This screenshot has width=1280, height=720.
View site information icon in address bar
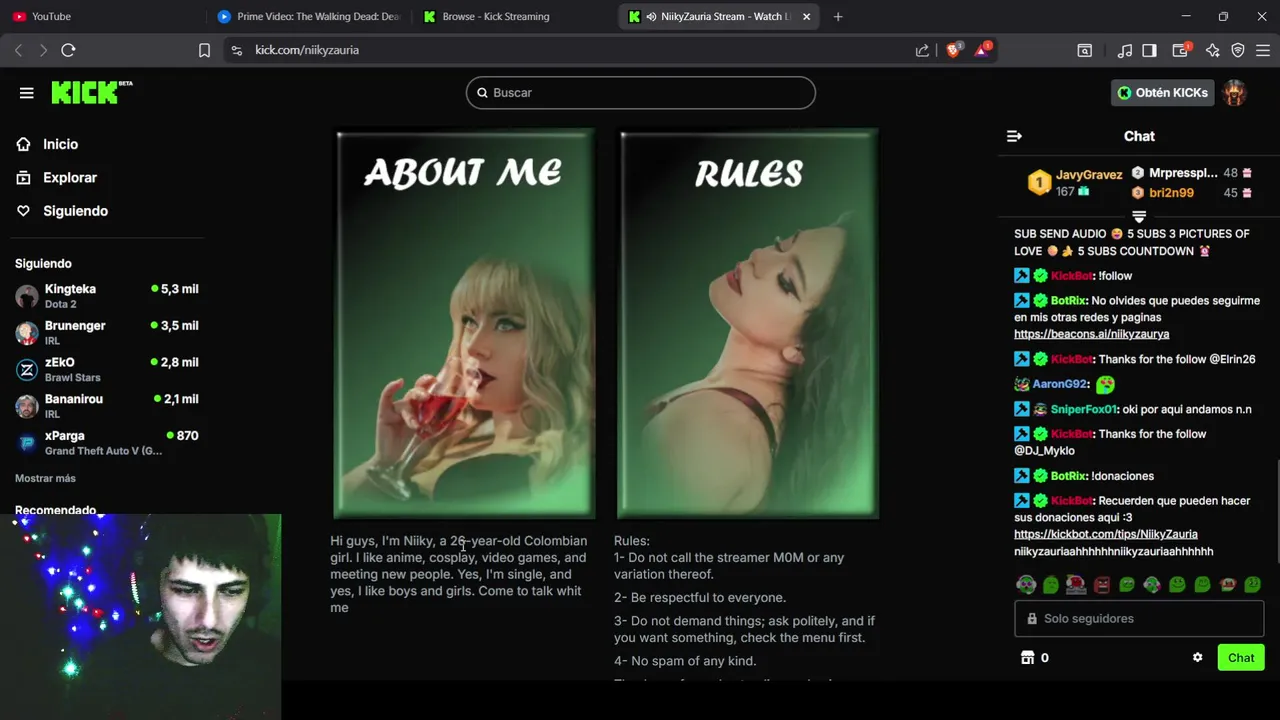[236, 50]
